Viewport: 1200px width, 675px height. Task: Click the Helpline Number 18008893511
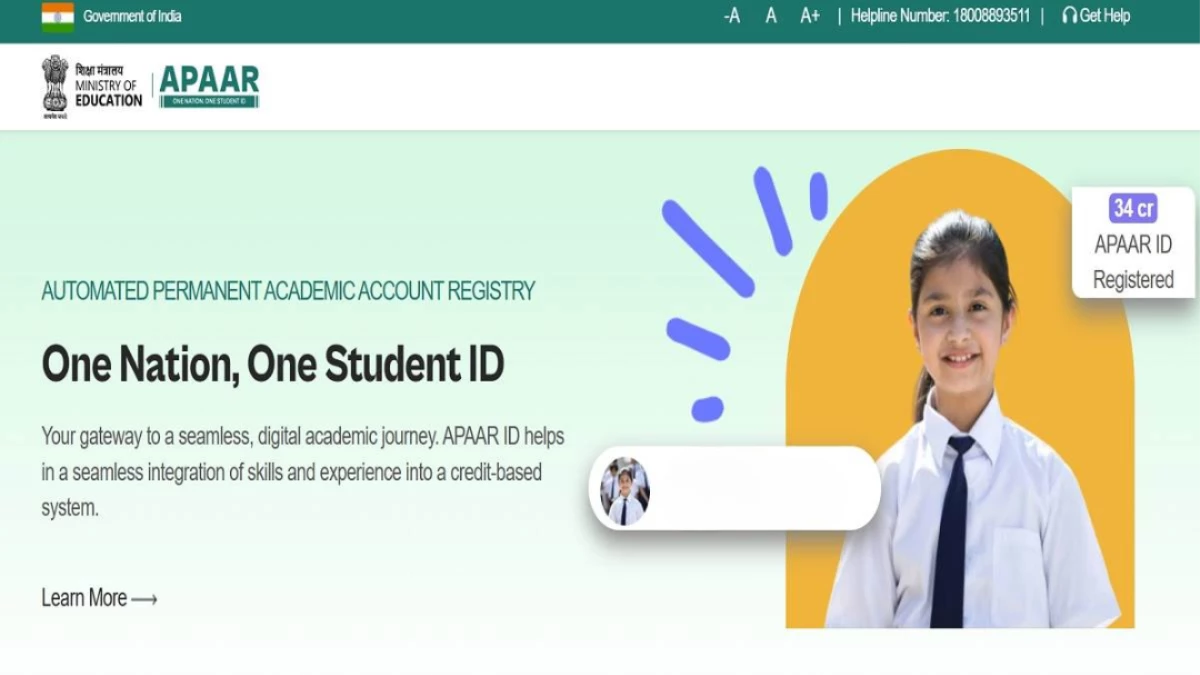(x=940, y=16)
